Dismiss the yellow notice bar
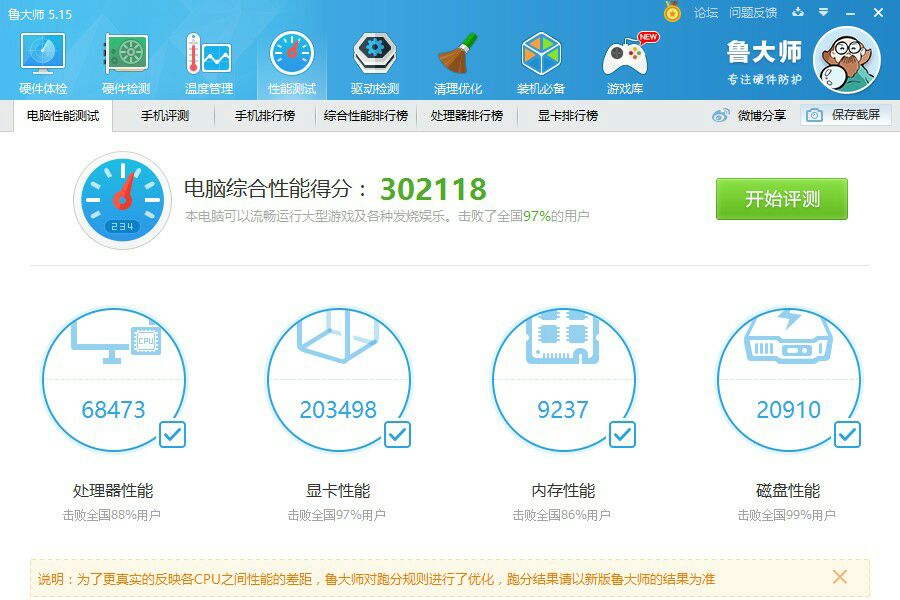 point(840,577)
